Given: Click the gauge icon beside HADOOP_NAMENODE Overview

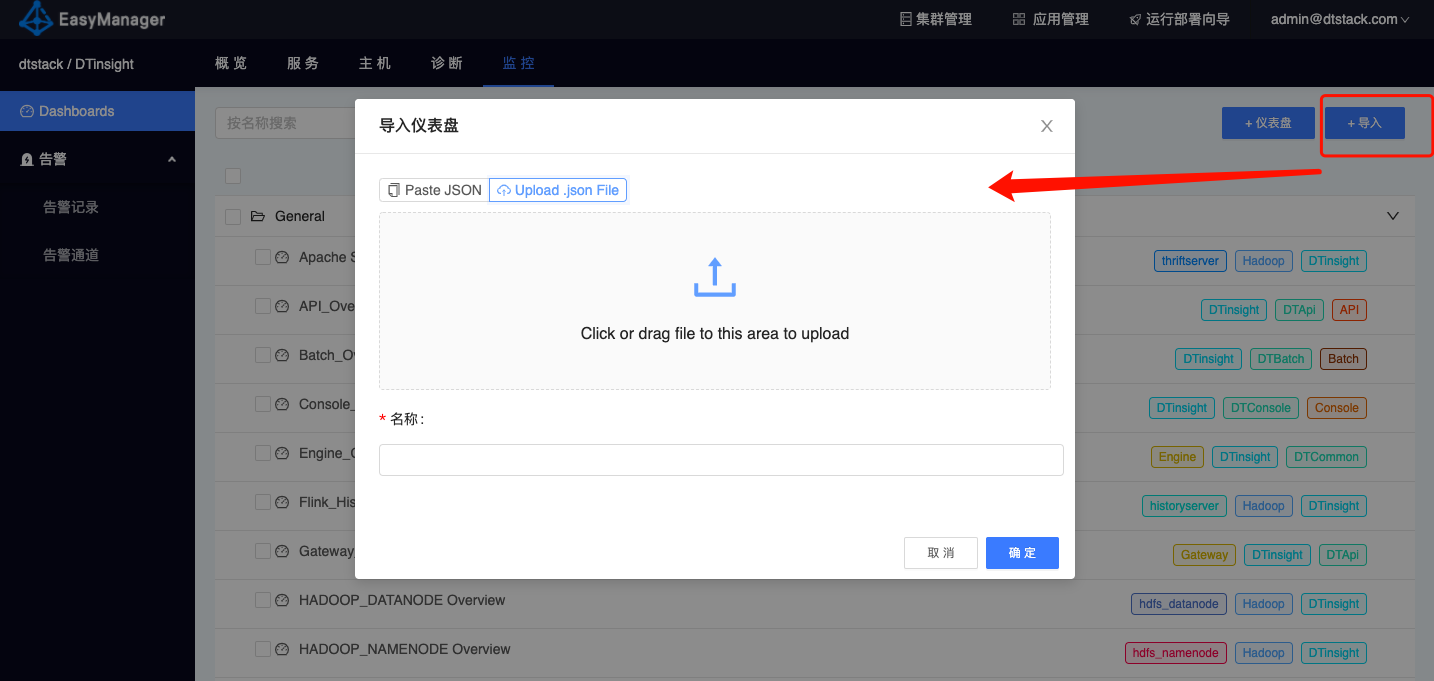Looking at the screenshot, I should (282, 650).
